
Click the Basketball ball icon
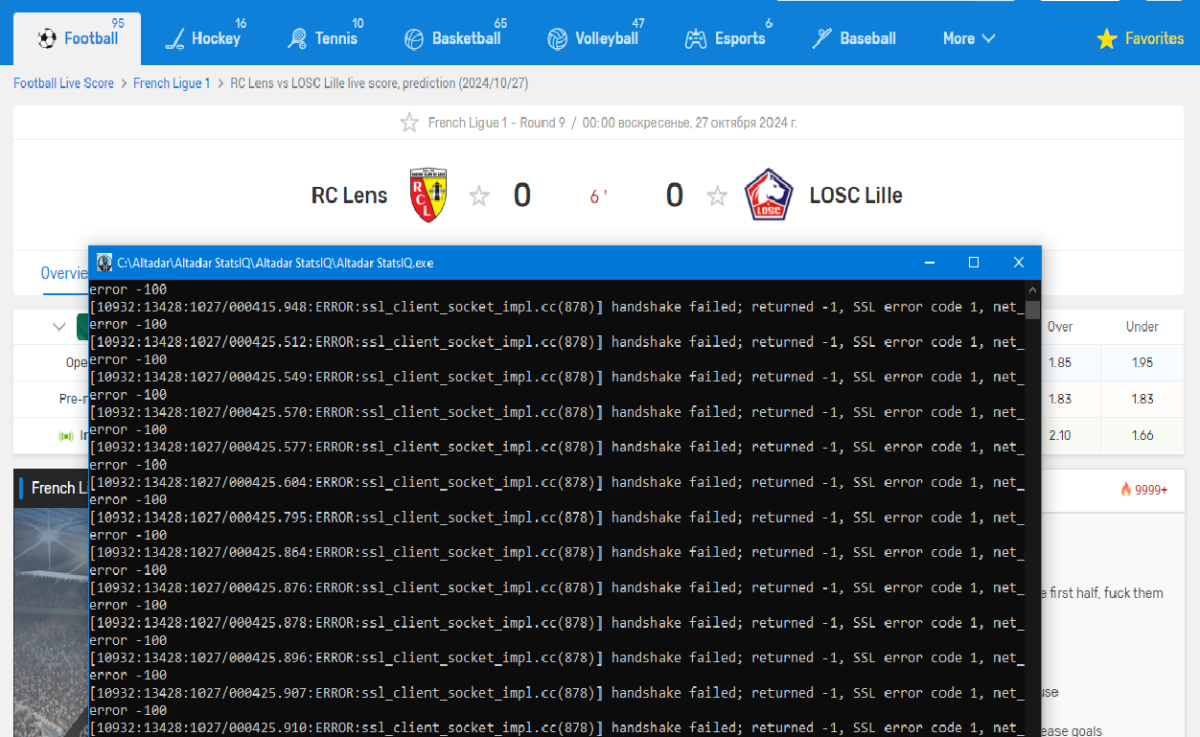pyautogui.click(x=414, y=39)
